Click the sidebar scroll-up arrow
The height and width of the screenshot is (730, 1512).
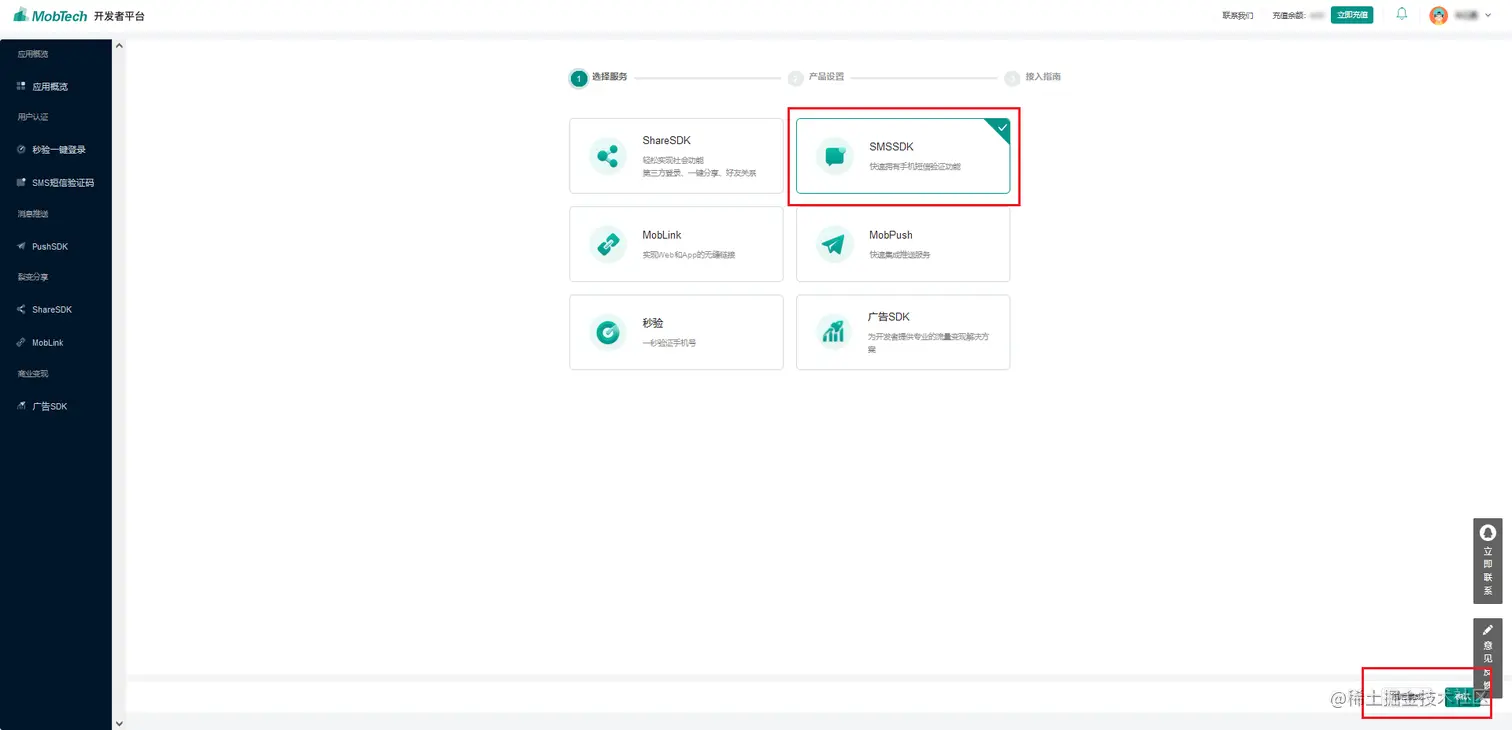[x=119, y=46]
